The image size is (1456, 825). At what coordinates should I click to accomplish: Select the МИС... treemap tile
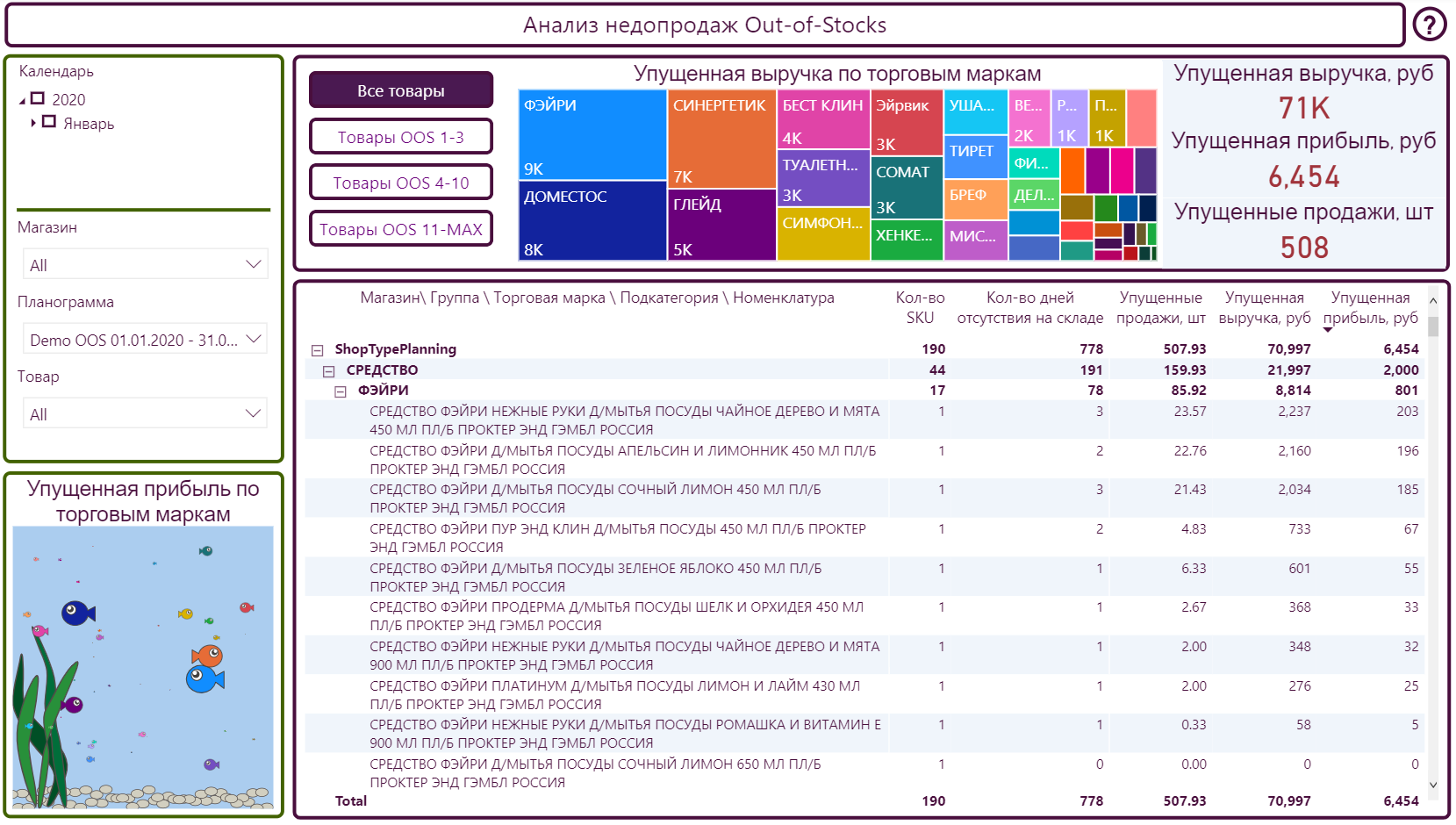(x=976, y=240)
